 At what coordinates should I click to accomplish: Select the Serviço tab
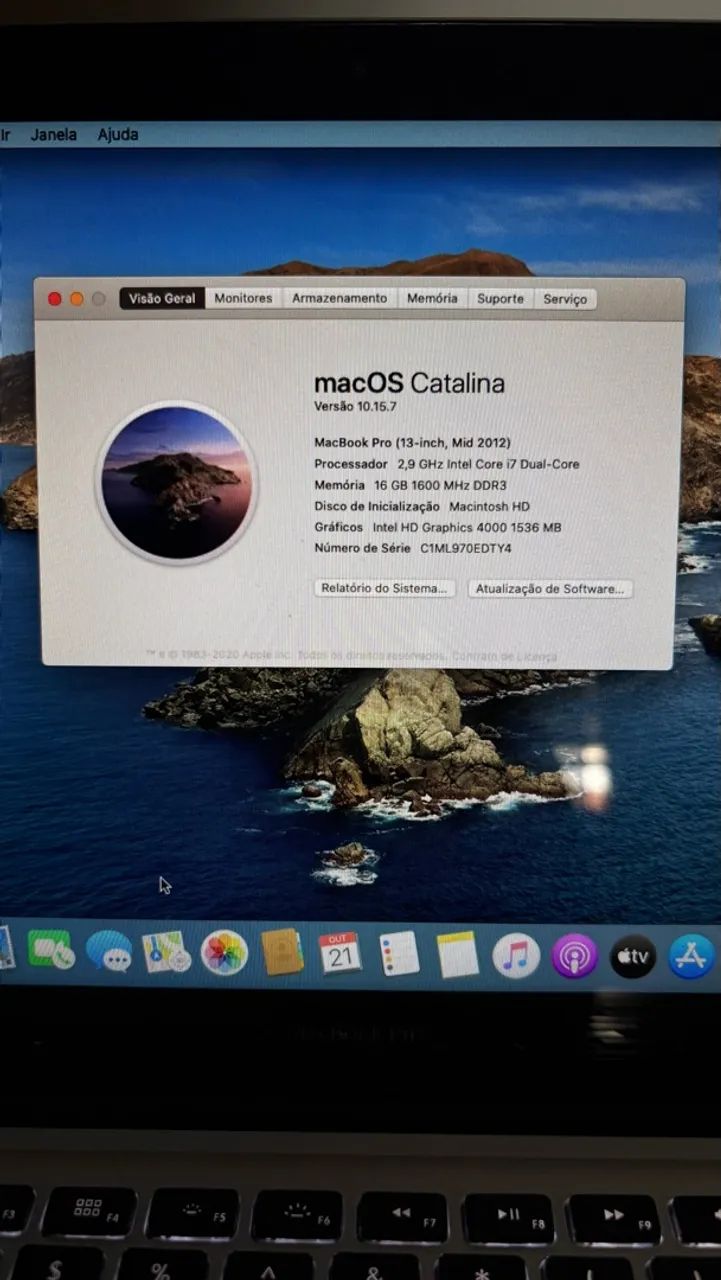pos(565,299)
